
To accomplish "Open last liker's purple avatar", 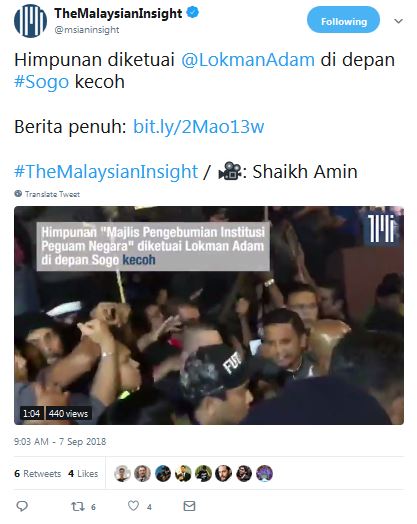I will click(x=264, y=474).
